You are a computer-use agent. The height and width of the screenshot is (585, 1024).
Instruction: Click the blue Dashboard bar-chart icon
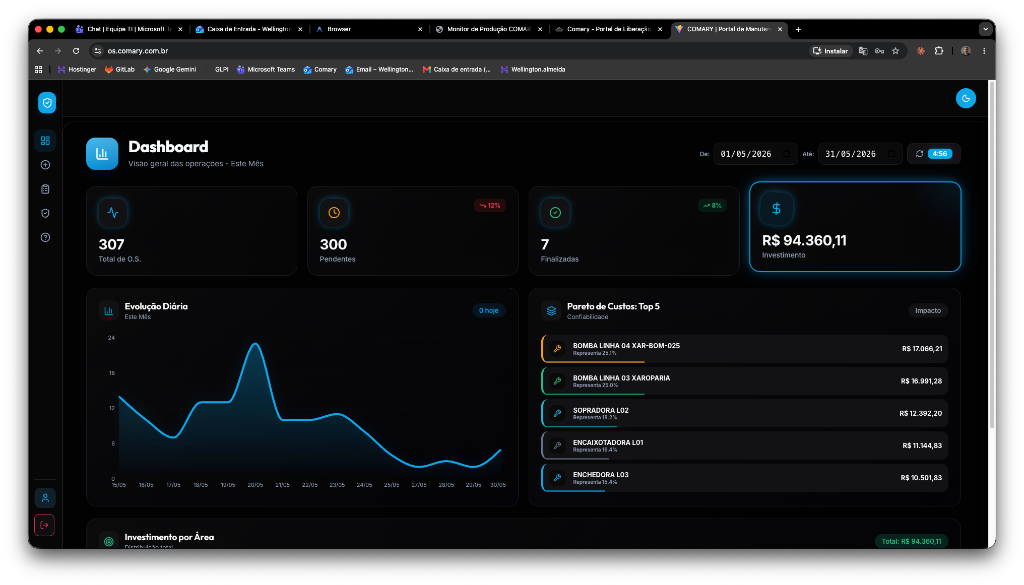click(102, 153)
